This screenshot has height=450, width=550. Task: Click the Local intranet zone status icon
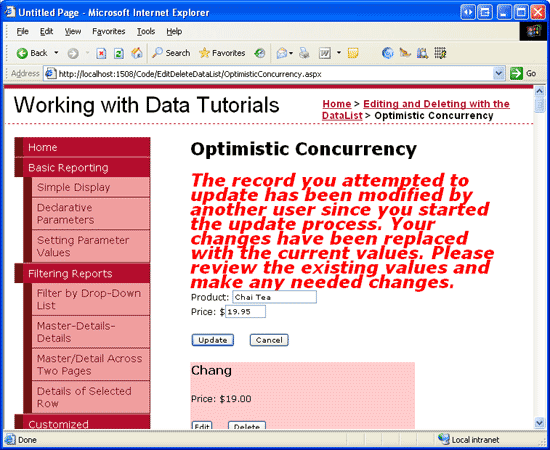443,439
